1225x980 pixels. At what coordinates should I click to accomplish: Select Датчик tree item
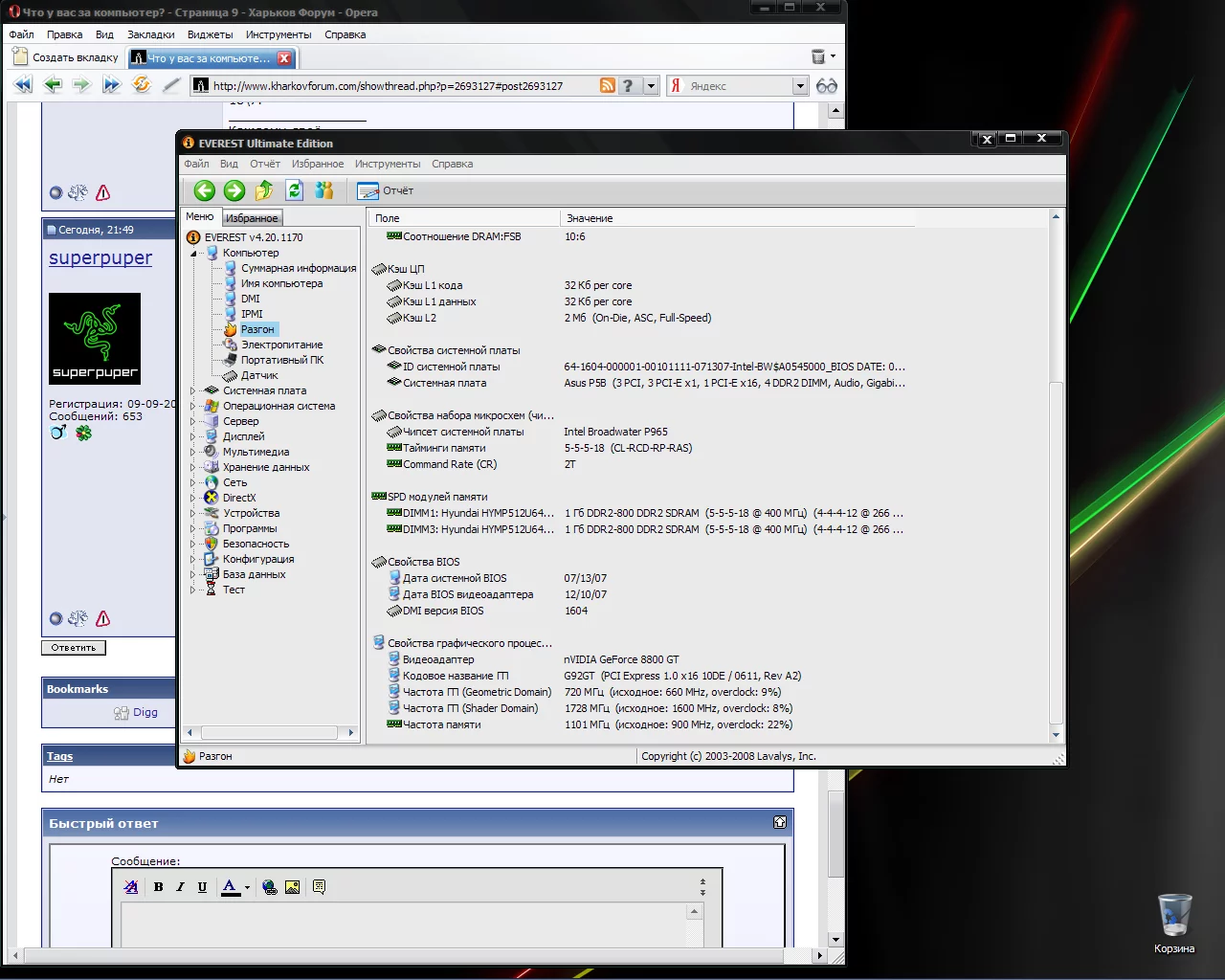point(259,375)
